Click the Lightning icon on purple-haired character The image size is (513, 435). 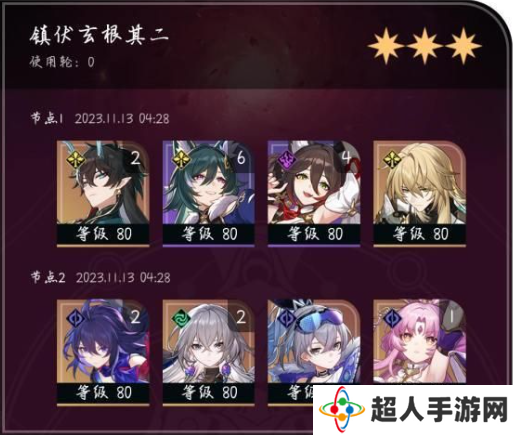pyautogui.click(x=76, y=318)
